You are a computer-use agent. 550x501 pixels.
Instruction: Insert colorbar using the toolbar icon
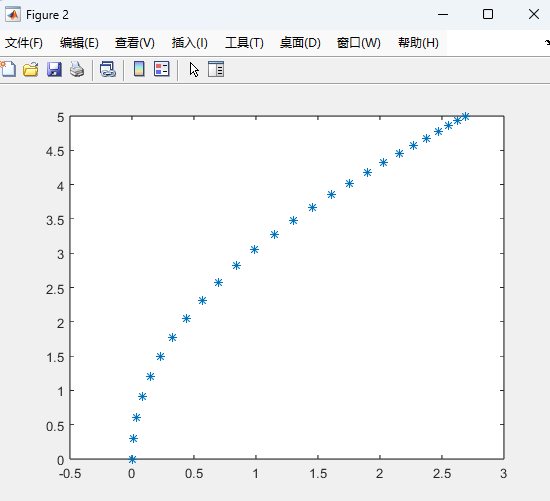point(139,69)
